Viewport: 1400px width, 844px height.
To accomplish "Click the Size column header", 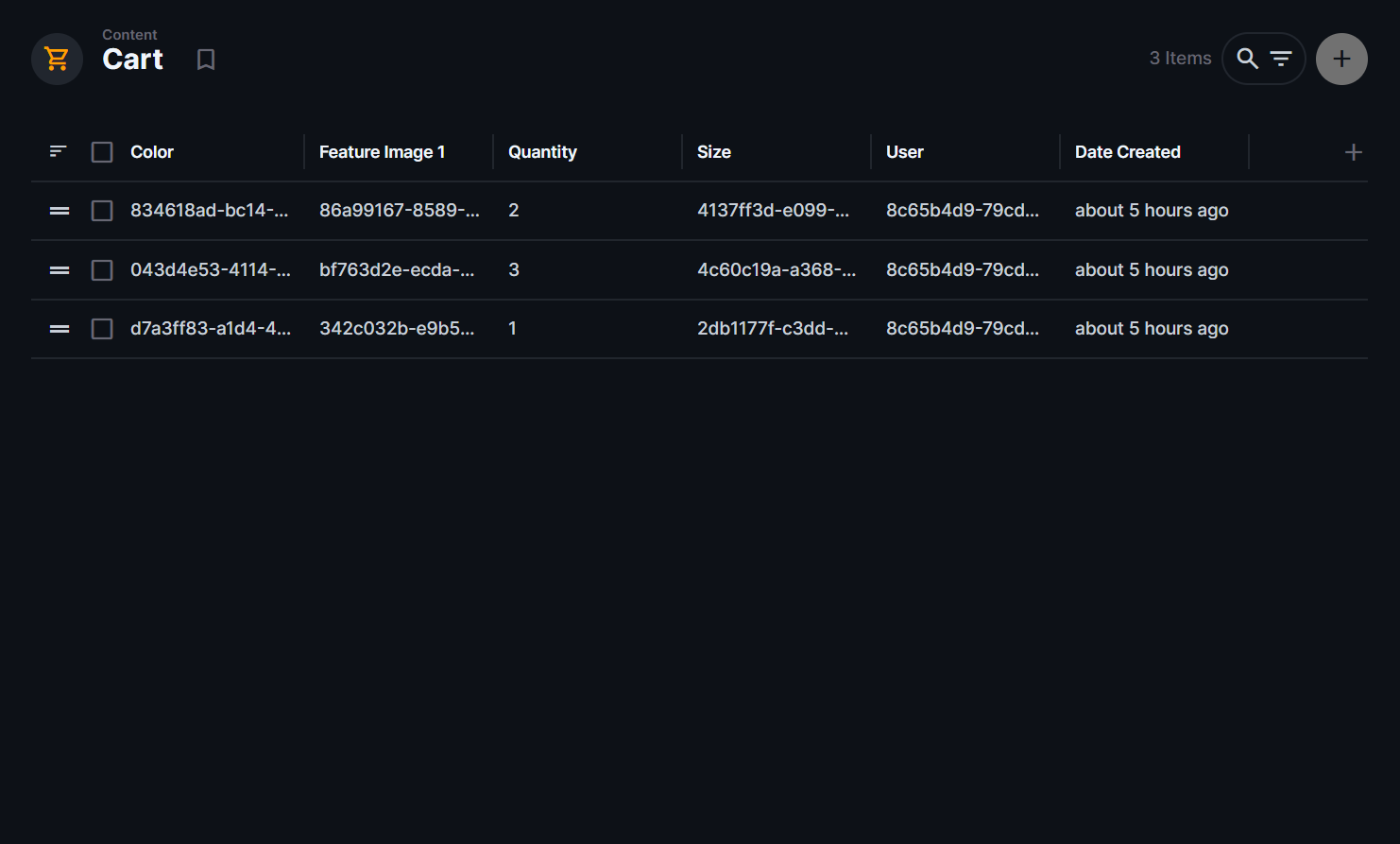I will pyautogui.click(x=713, y=151).
